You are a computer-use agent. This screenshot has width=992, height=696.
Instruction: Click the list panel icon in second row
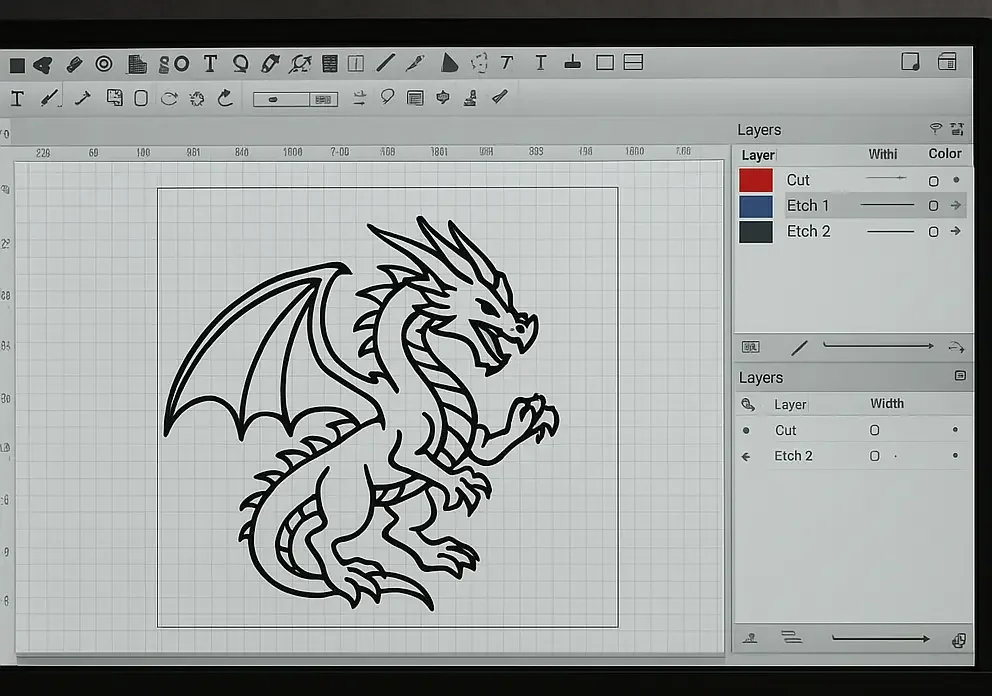click(415, 98)
